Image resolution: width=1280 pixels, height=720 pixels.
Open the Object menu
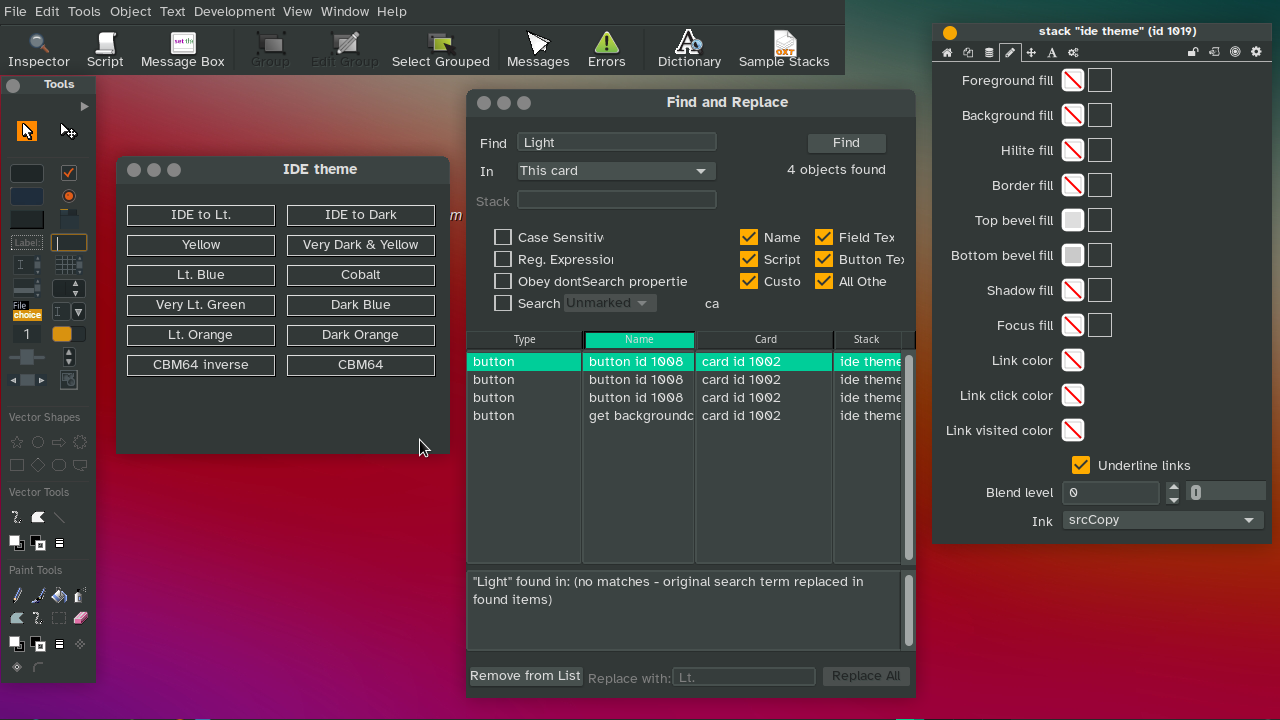click(x=130, y=11)
